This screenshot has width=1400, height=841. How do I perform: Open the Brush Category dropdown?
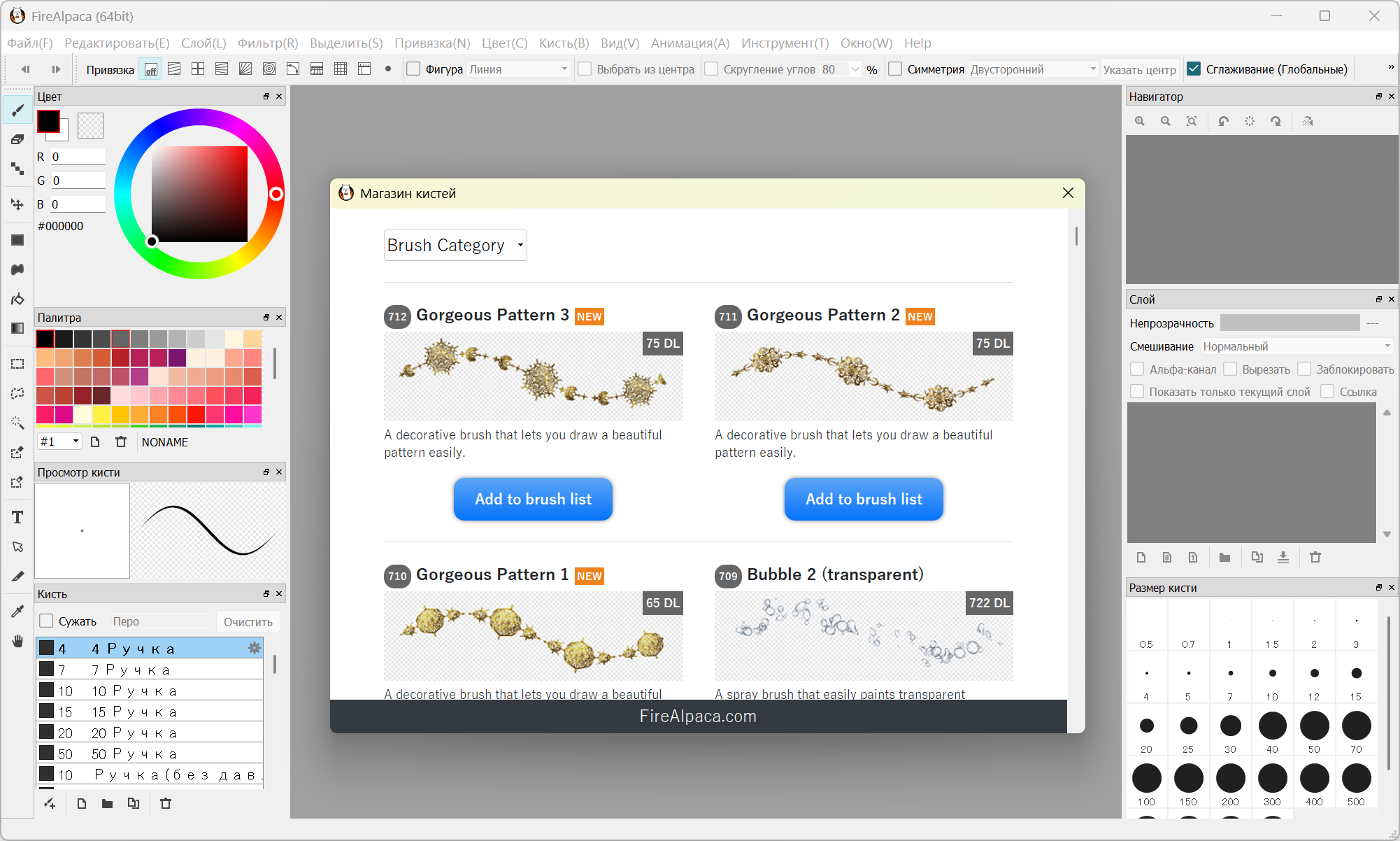coord(455,245)
